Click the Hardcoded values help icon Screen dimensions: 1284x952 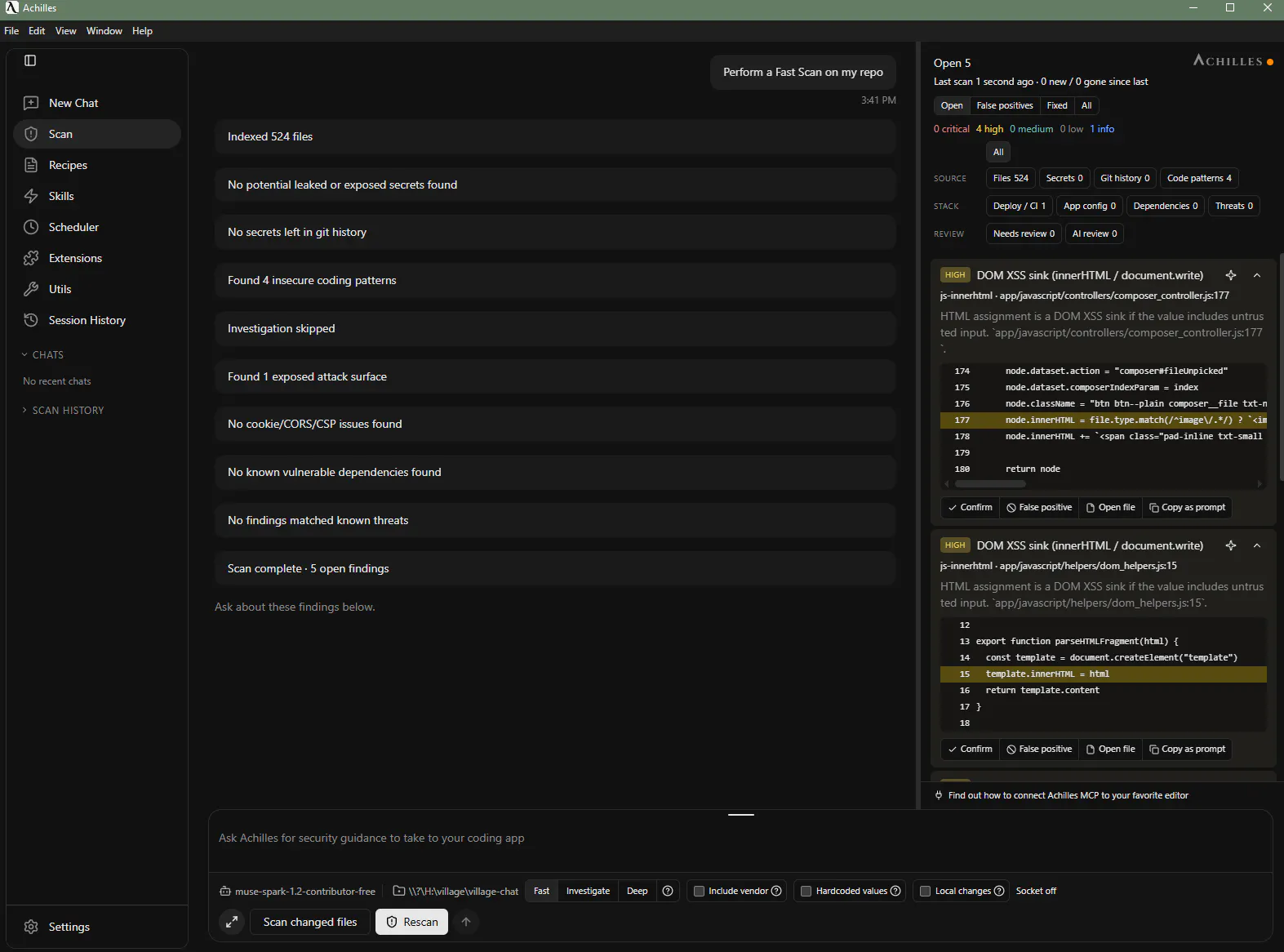895,891
